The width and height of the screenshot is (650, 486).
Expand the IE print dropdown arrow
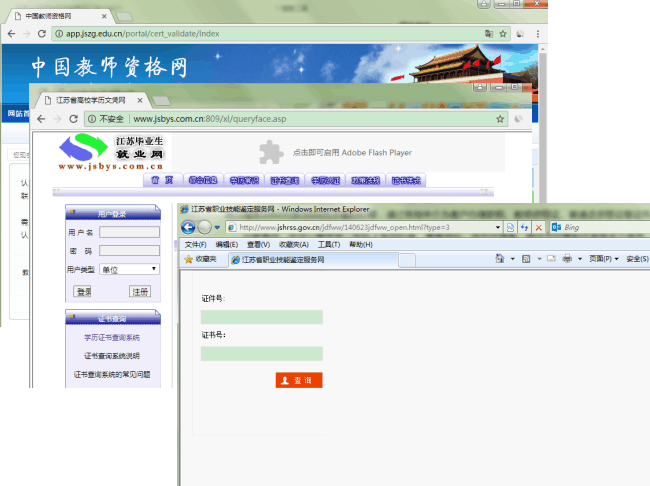(580, 259)
